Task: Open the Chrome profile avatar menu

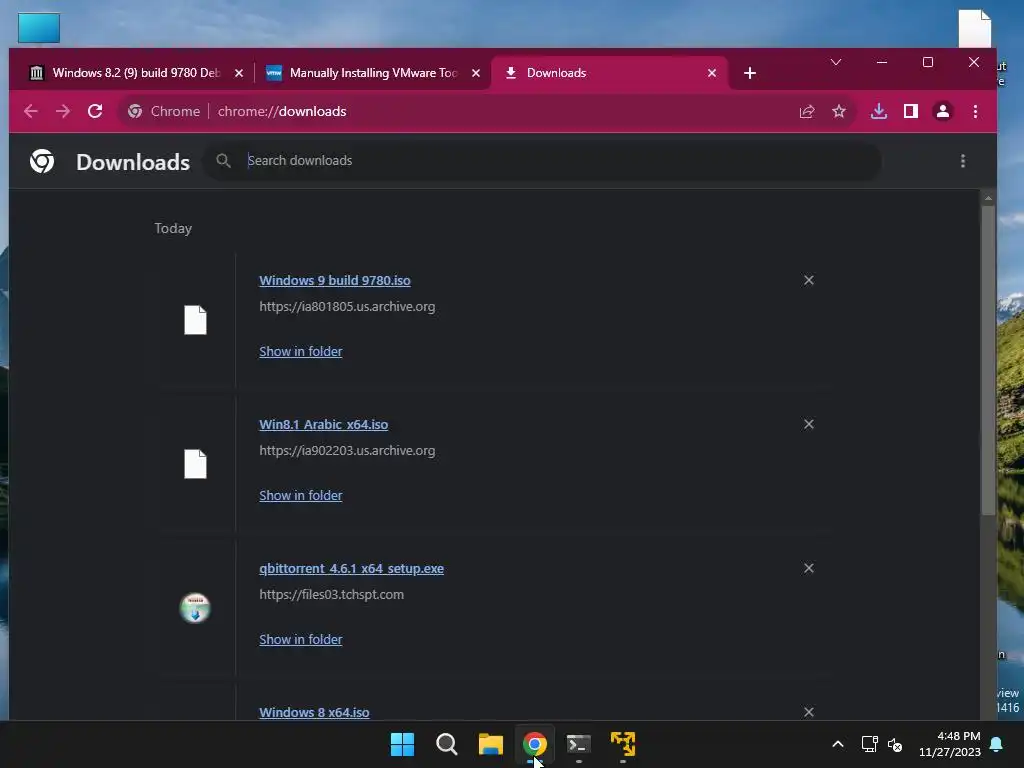Action: [942, 112]
